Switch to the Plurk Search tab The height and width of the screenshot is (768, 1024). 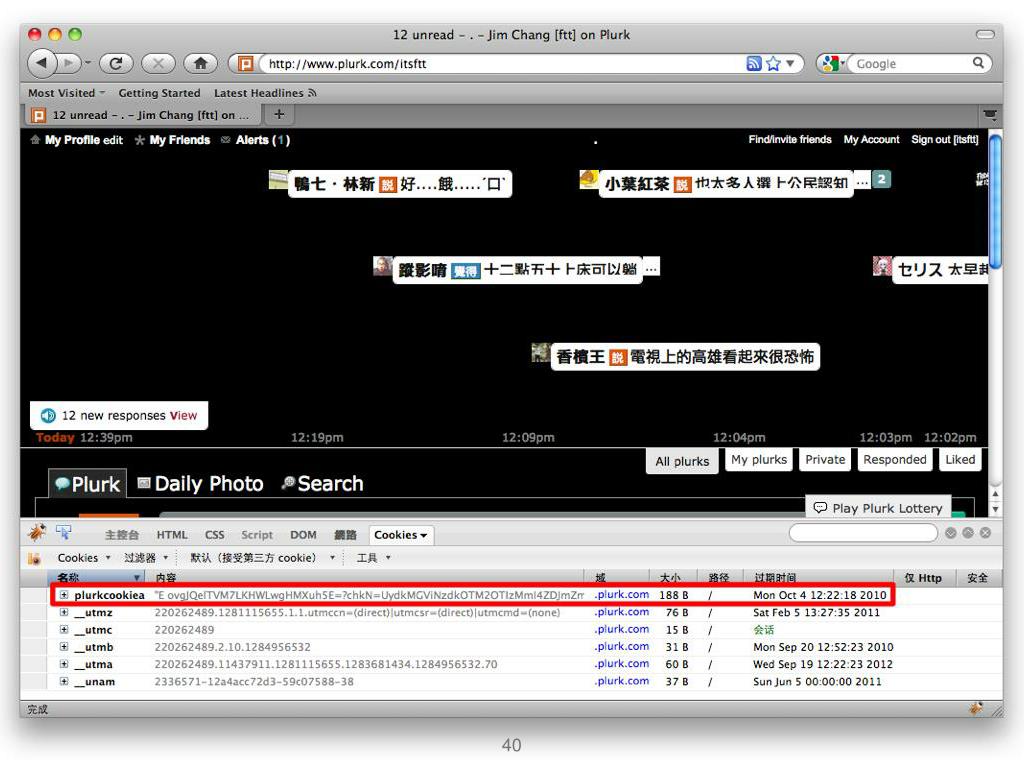click(323, 484)
